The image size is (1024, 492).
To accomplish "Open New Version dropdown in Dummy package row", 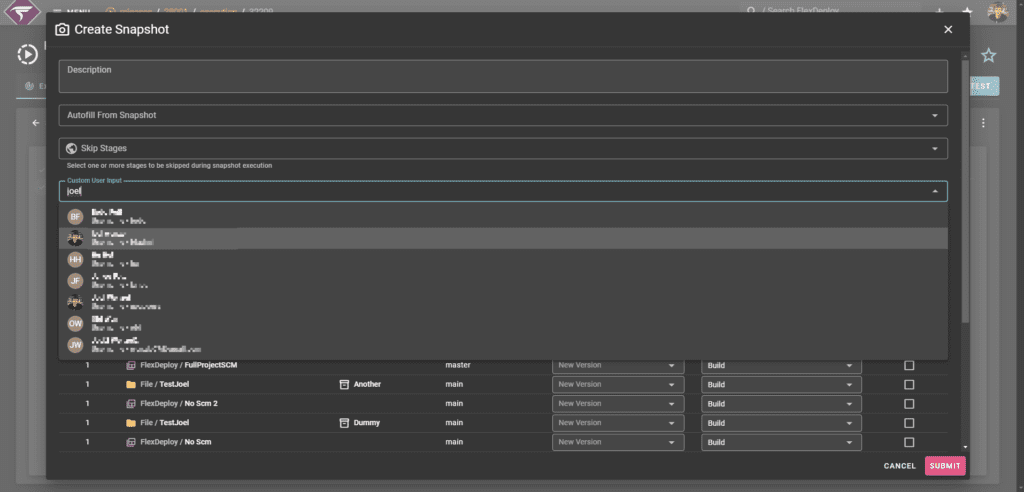I will (618, 423).
